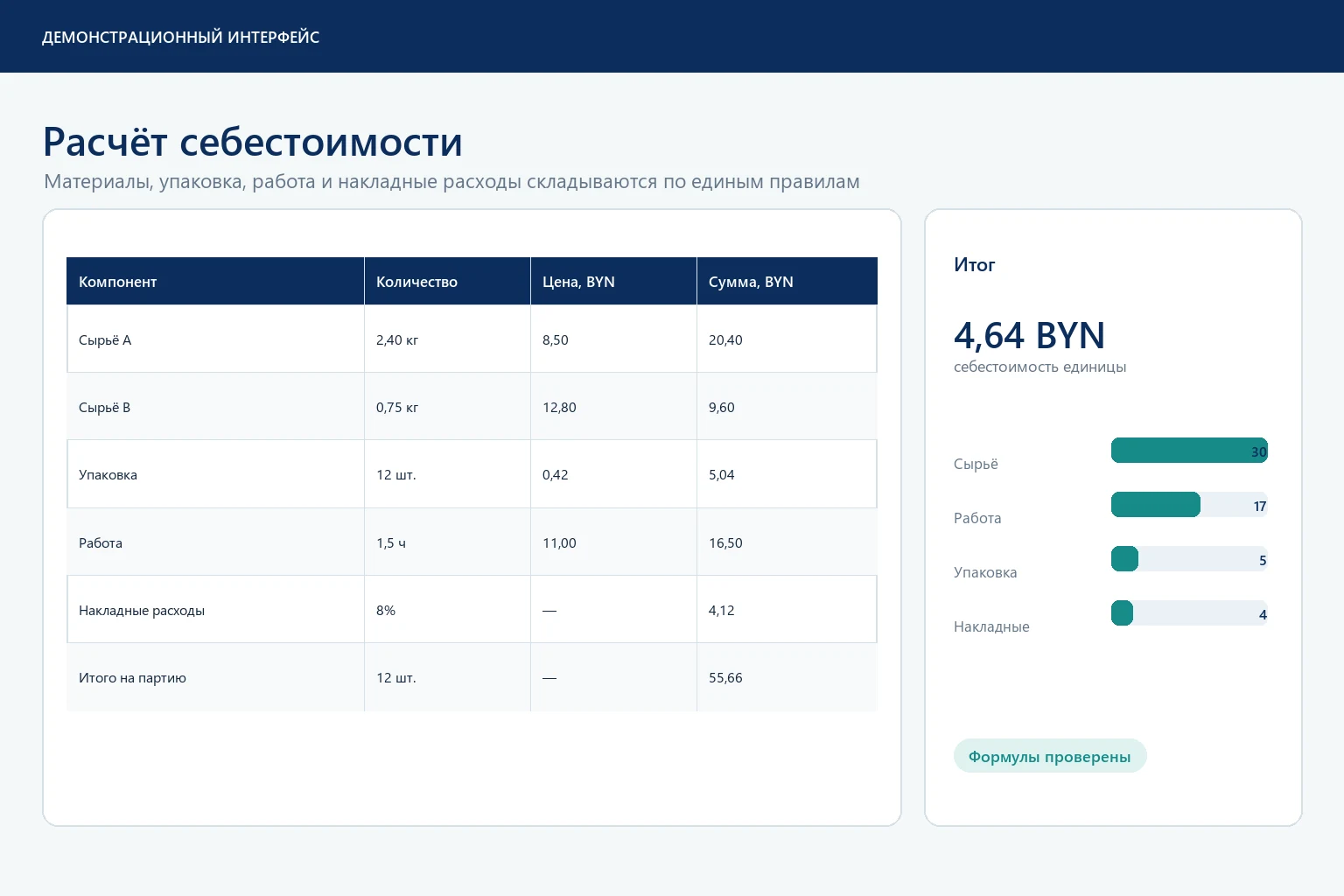Click the sum cell '4,12'
1344x896 pixels.
[787, 610]
